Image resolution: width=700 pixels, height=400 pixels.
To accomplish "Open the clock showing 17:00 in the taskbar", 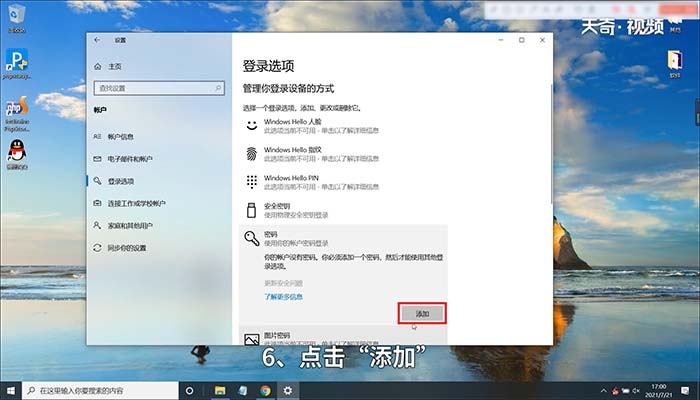I will pos(658,391).
